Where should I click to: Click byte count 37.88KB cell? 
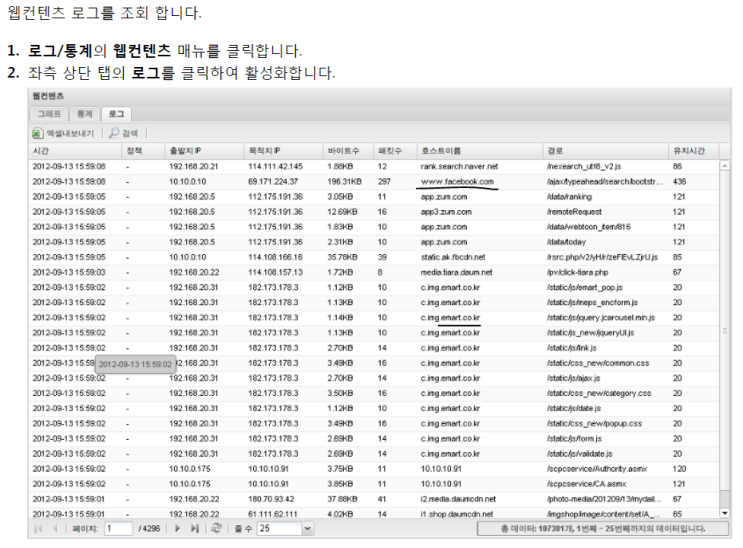click(342, 500)
